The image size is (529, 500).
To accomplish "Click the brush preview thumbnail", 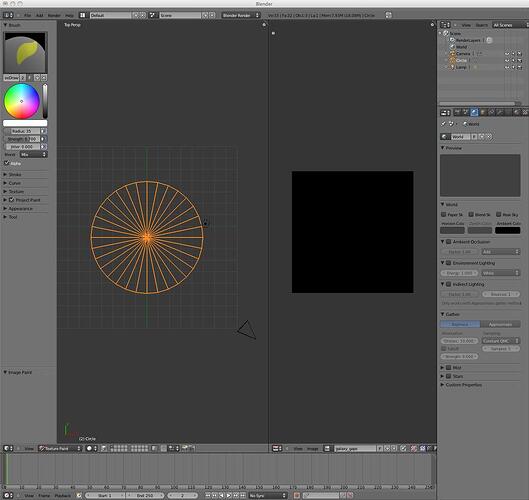I will pyautogui.click(x=25, y=53).
